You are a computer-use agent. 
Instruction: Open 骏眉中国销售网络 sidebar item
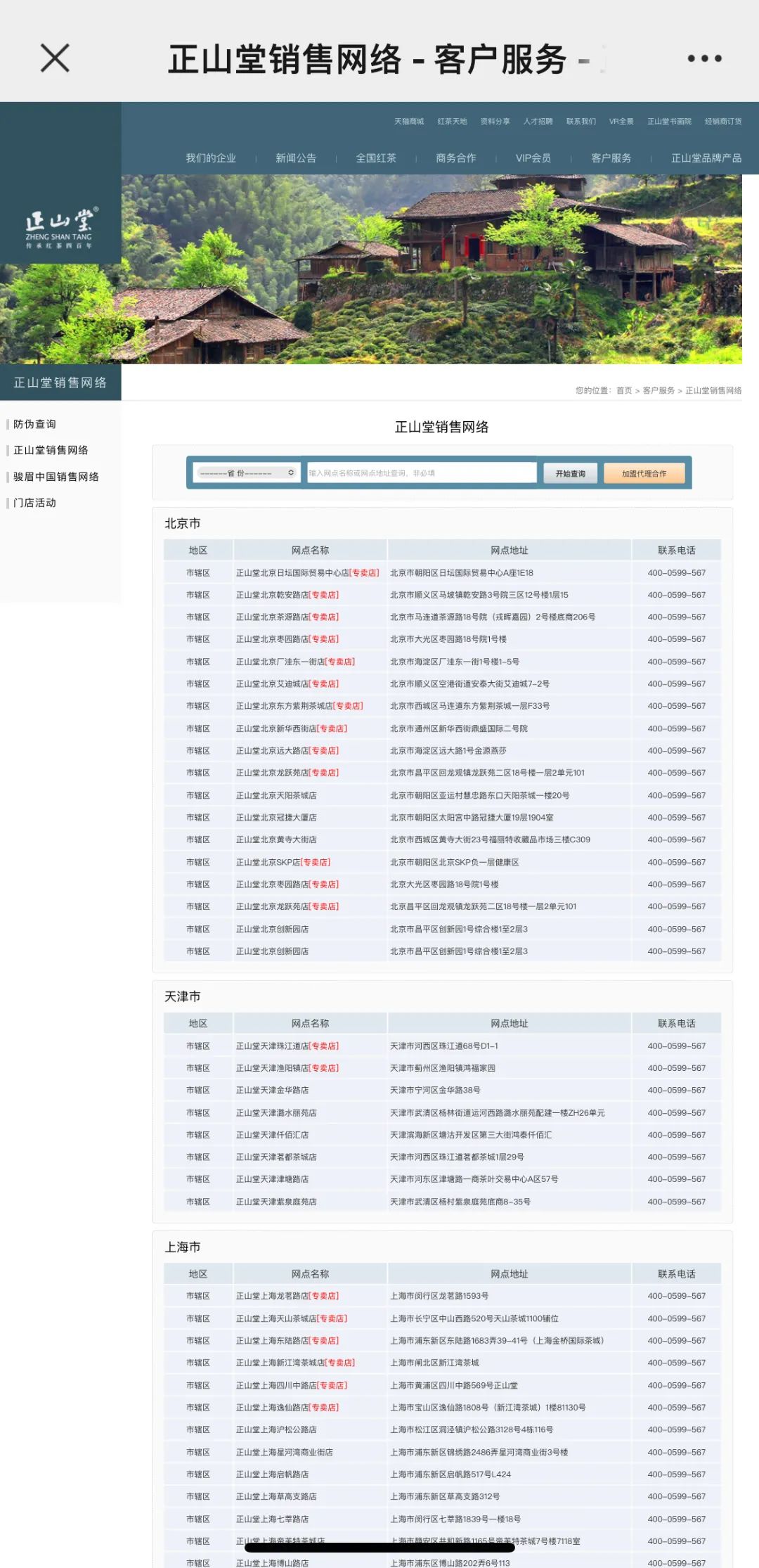point(56,477)
